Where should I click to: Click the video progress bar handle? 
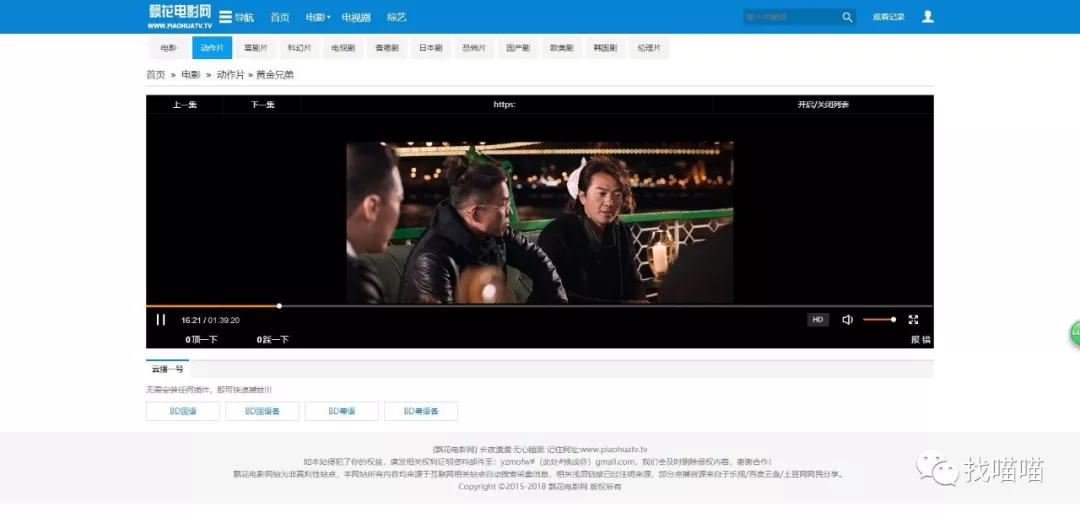279,306
